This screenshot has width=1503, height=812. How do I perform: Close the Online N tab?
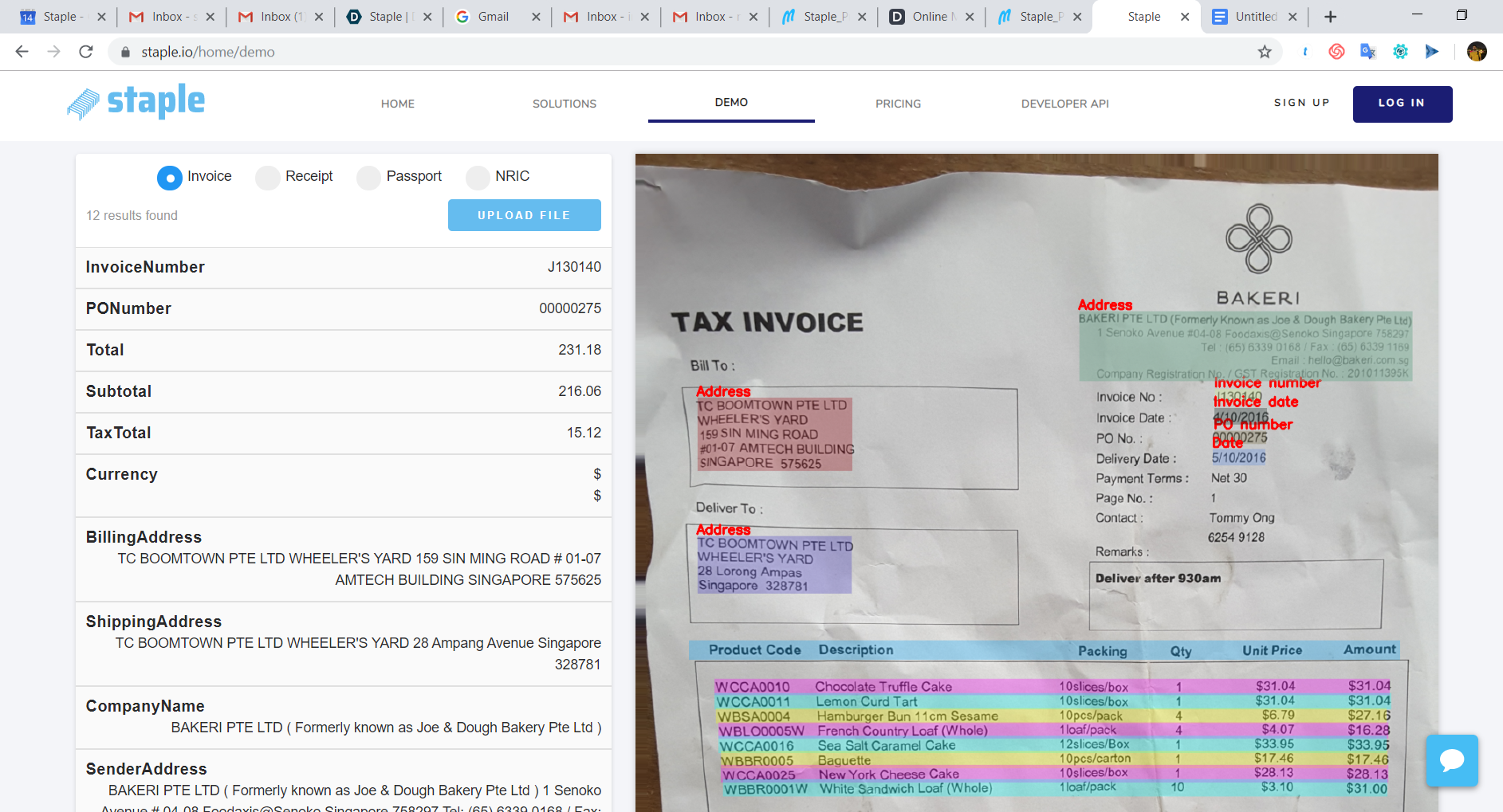(970, 17)
